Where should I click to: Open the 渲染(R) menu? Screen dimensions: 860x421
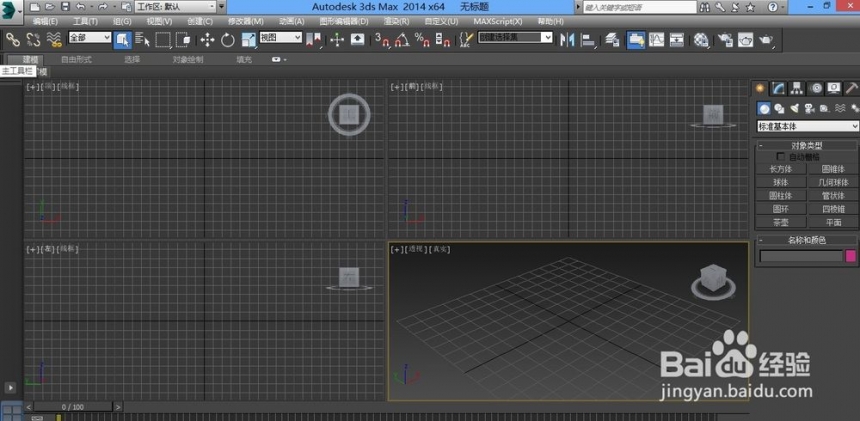tap(397, 21)
